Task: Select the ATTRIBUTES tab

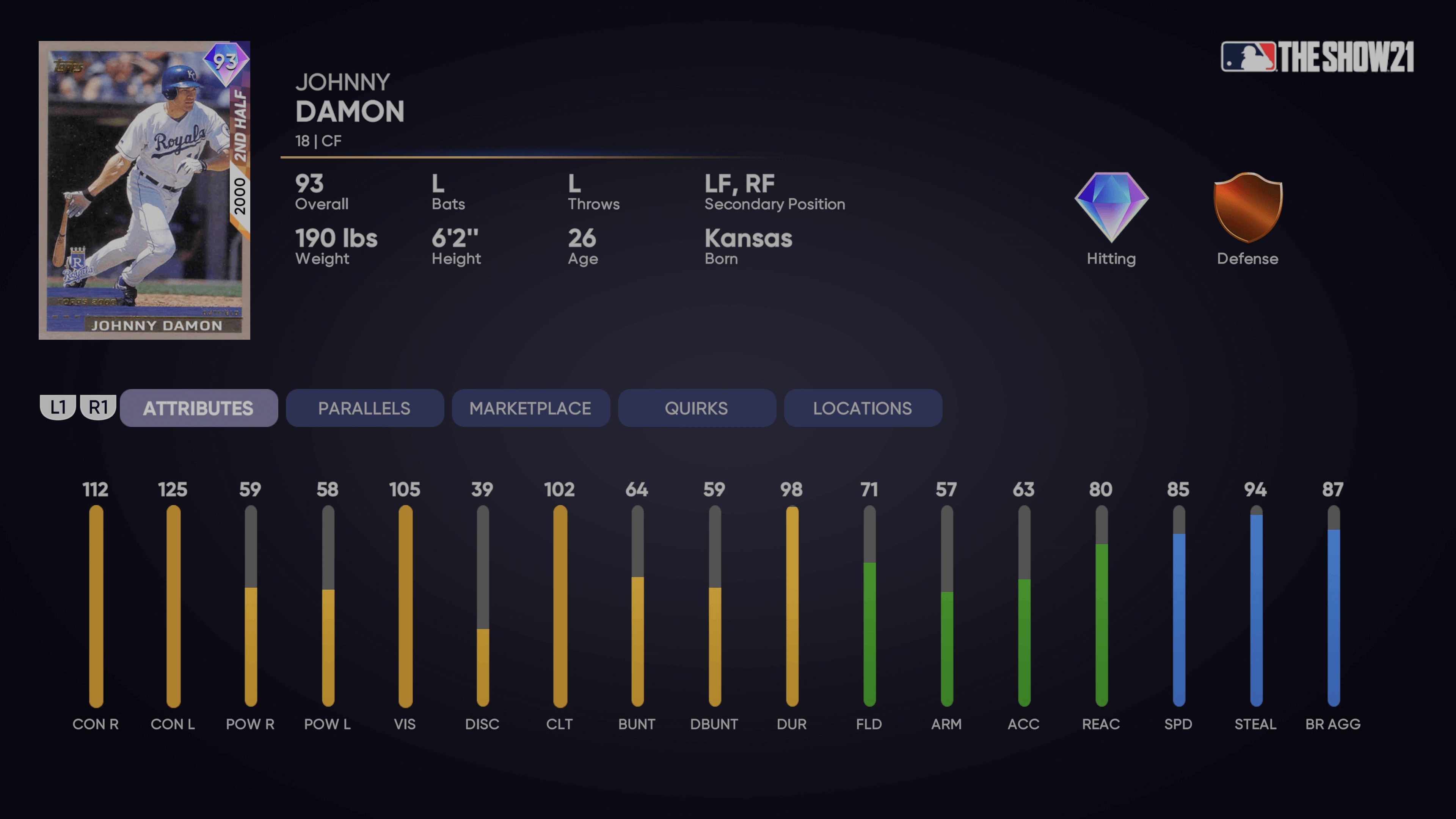Action: coord(197,408)
